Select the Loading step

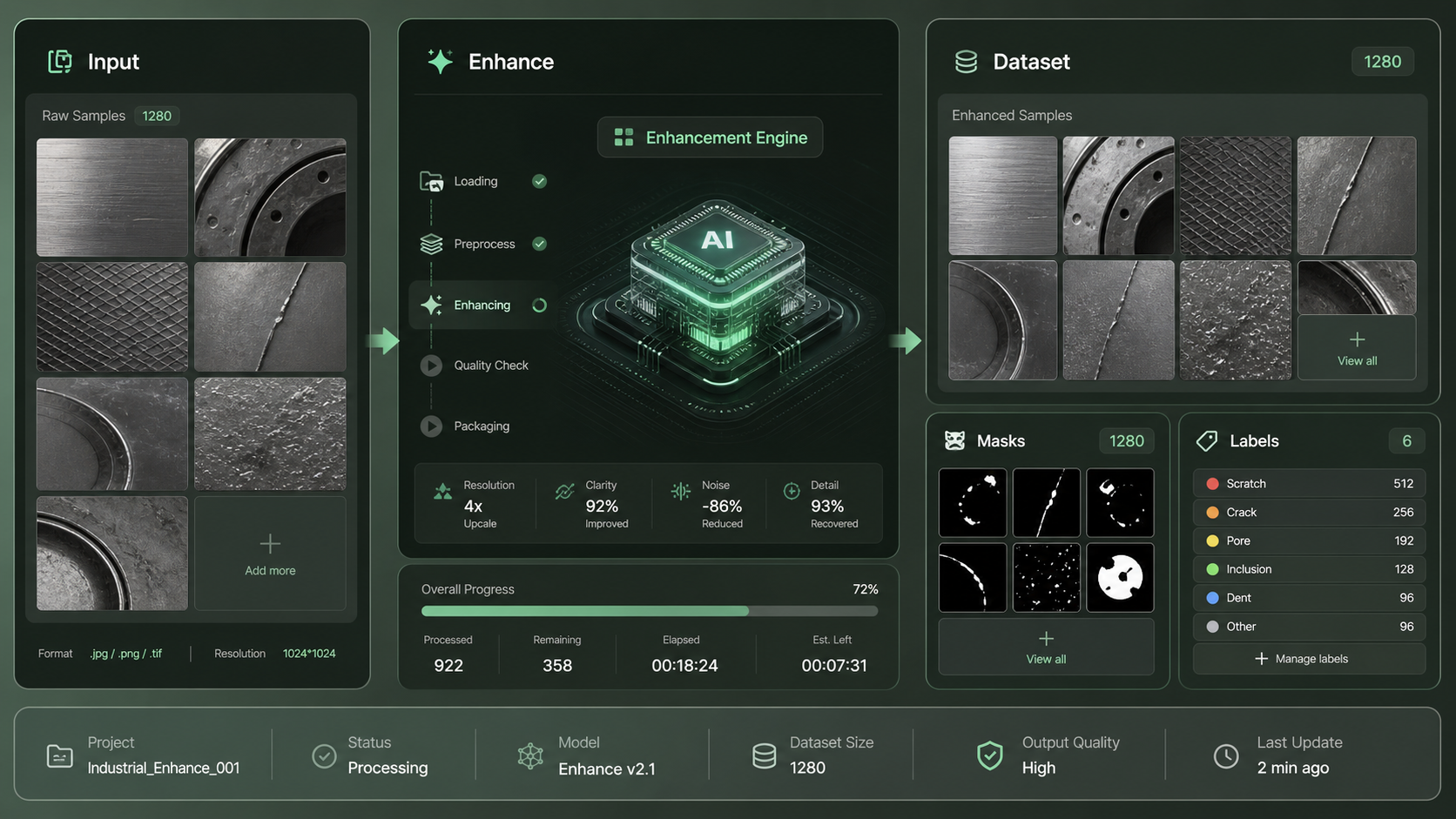pyautogui.click(x=483, y=181)
